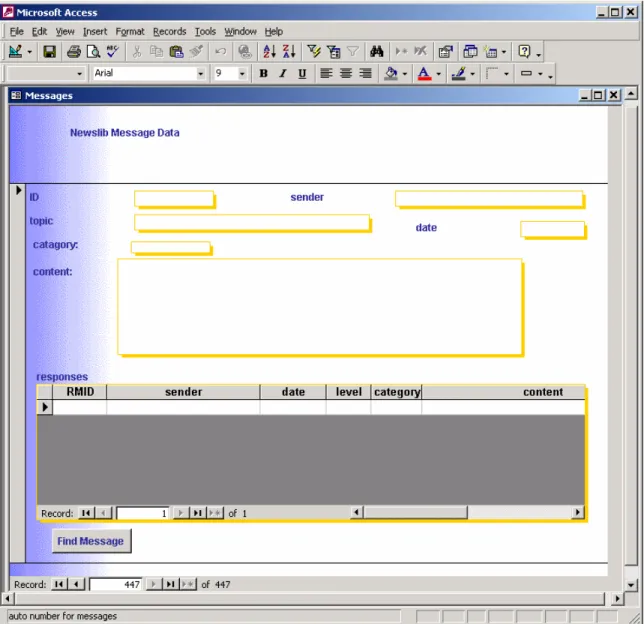Screen dimensions: 644x624
Task: Click the New Object icon
Action: [x=491, y=52]
